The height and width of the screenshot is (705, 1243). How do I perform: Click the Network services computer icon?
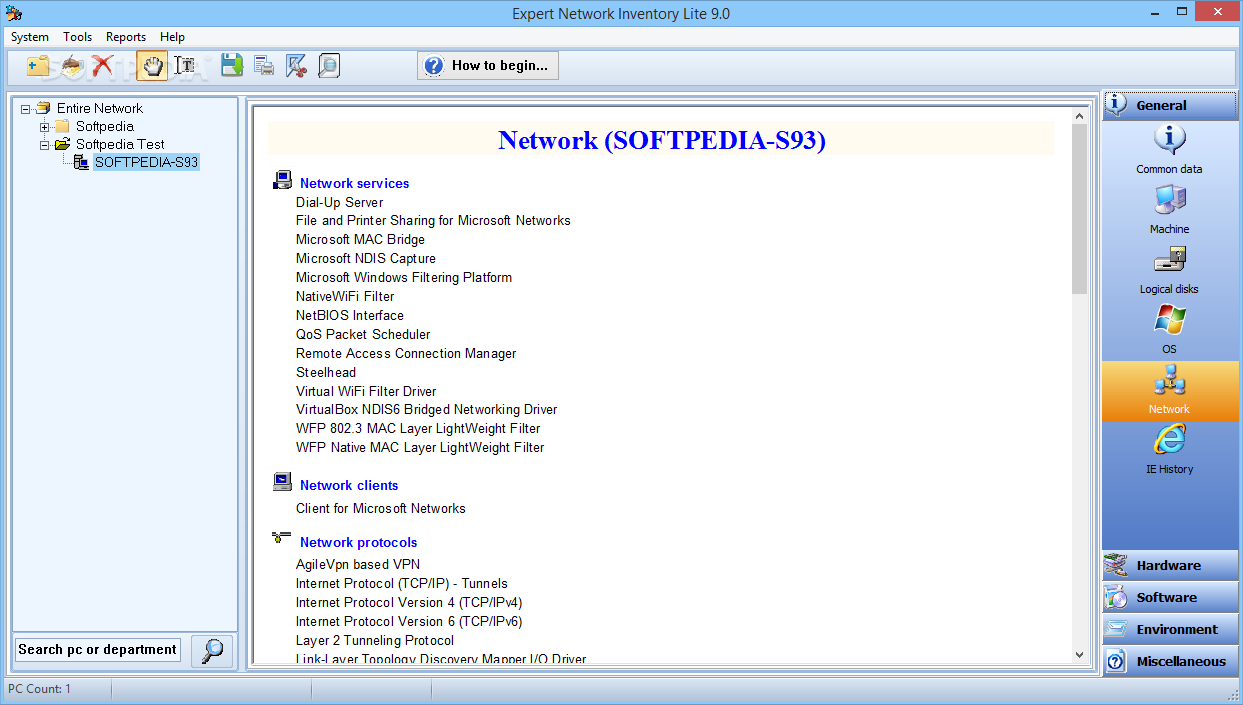(282, 181)
